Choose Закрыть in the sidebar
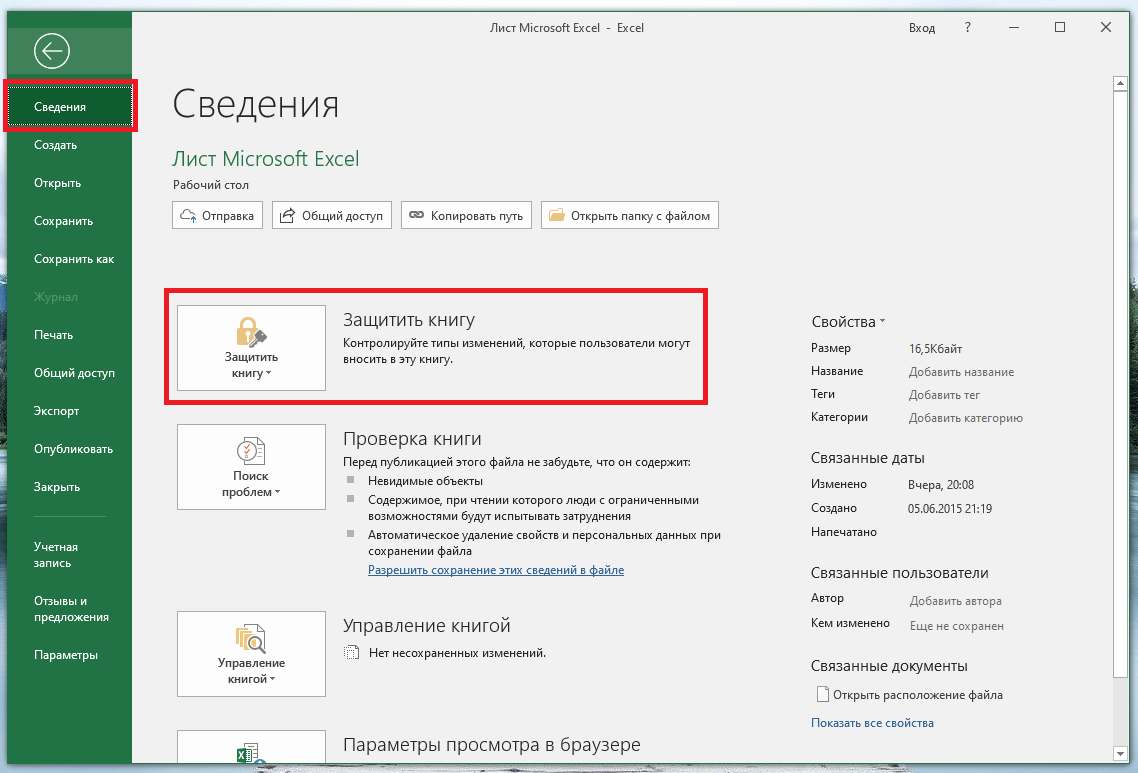Screen dimensions: 1138x773 pos(70,487)
